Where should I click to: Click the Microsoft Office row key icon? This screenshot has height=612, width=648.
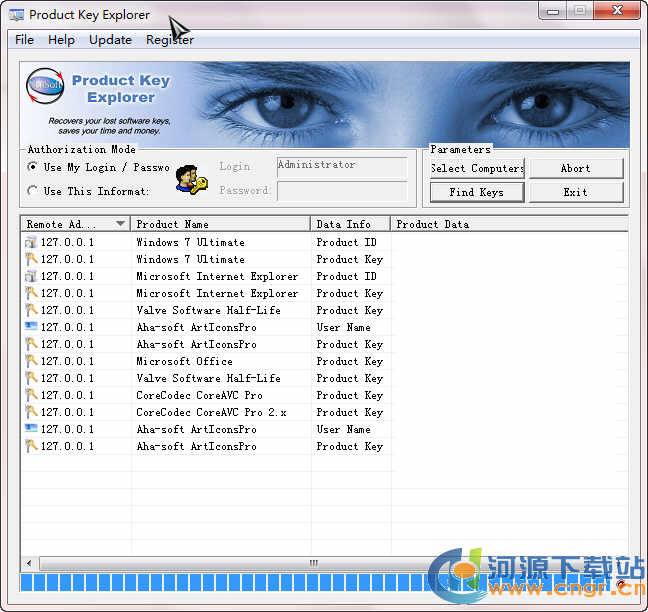click(x=30, y=361)
